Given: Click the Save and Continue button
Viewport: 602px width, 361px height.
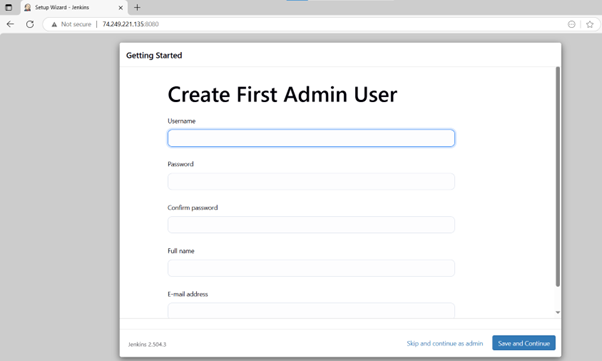Looking at the screenshot, I should (524, 343).
